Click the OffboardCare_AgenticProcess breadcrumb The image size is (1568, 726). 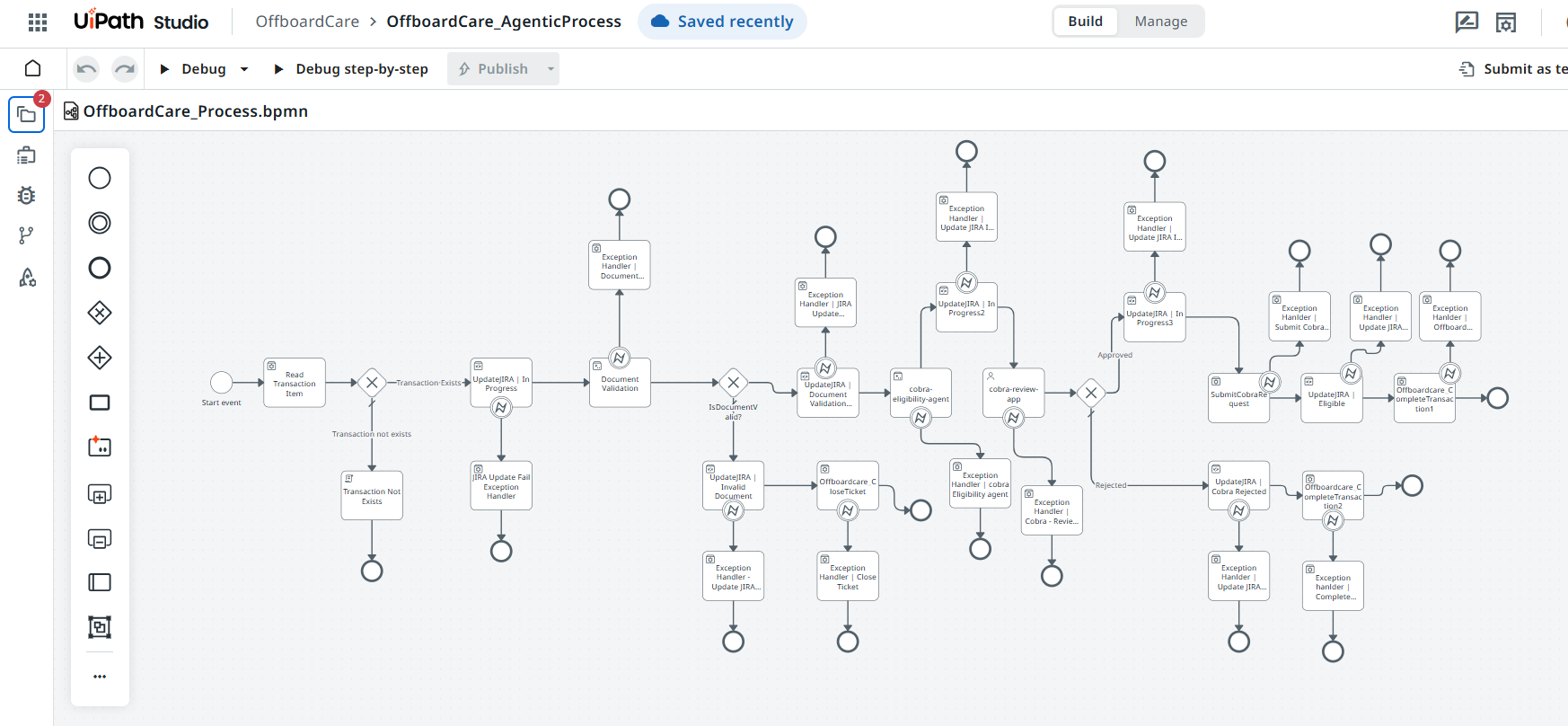[x=504, y=21]
